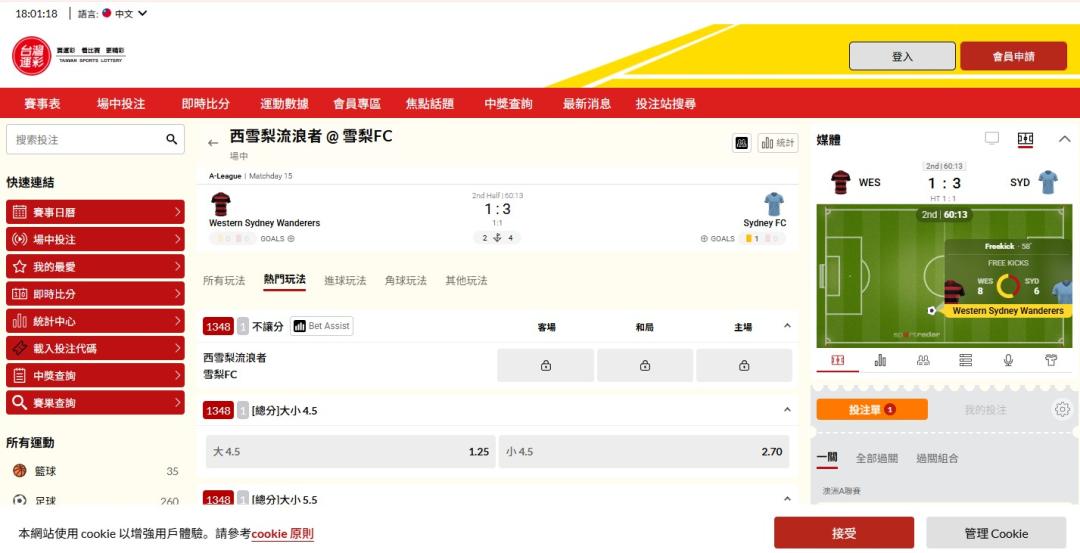Open the language 中文 dropdown

[x=125, y=13]
